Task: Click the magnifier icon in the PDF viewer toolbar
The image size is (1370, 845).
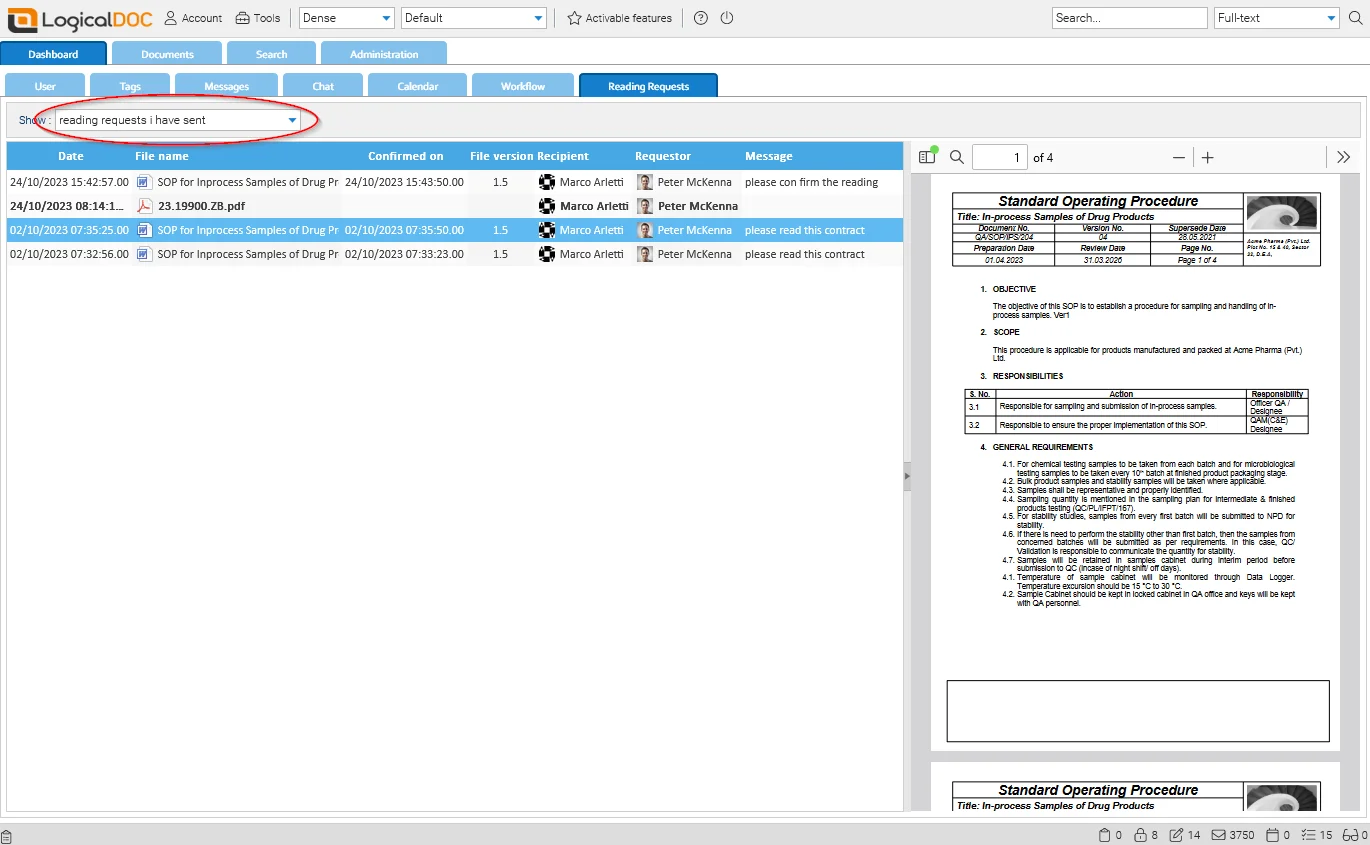Action: pos(956,157)
